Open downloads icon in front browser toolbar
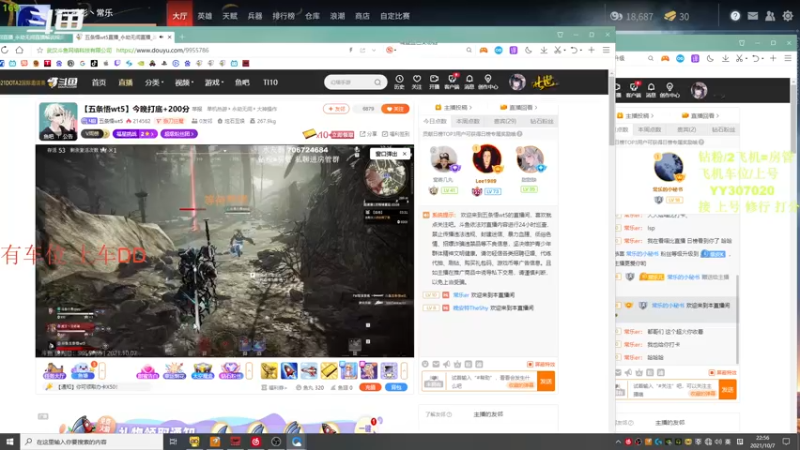The height and width of the screenshot is (450, 800). point(544,50)
